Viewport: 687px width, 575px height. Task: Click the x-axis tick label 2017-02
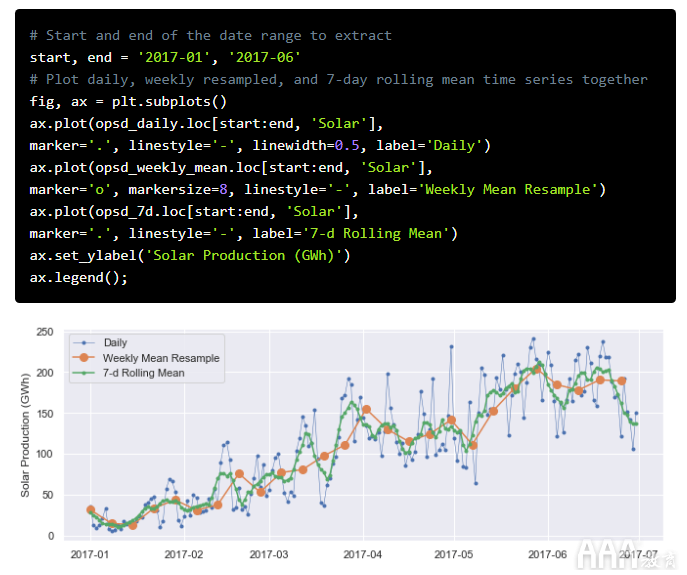[x=184, y=554]
